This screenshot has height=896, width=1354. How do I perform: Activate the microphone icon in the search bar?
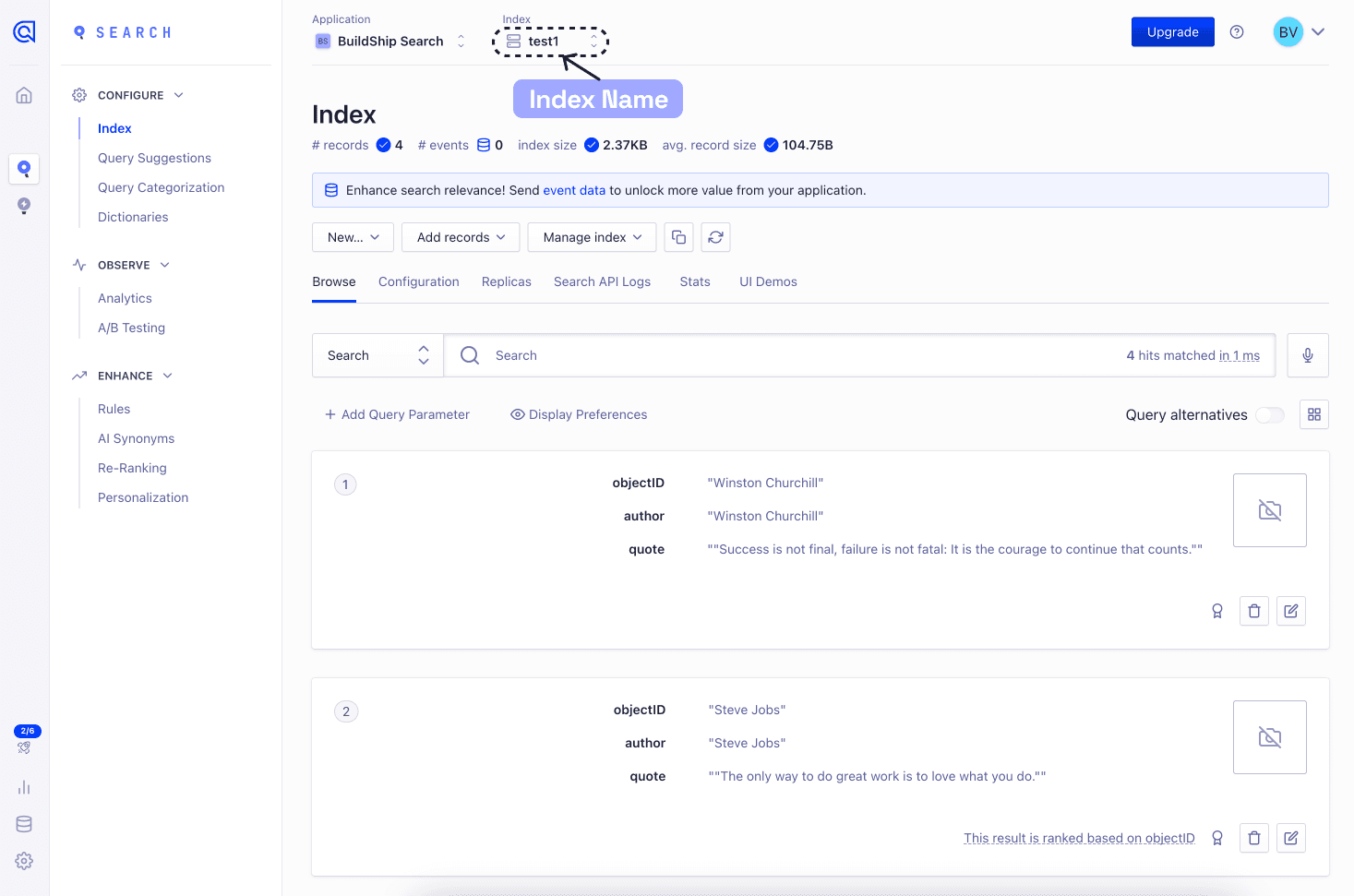point(1307,354)
